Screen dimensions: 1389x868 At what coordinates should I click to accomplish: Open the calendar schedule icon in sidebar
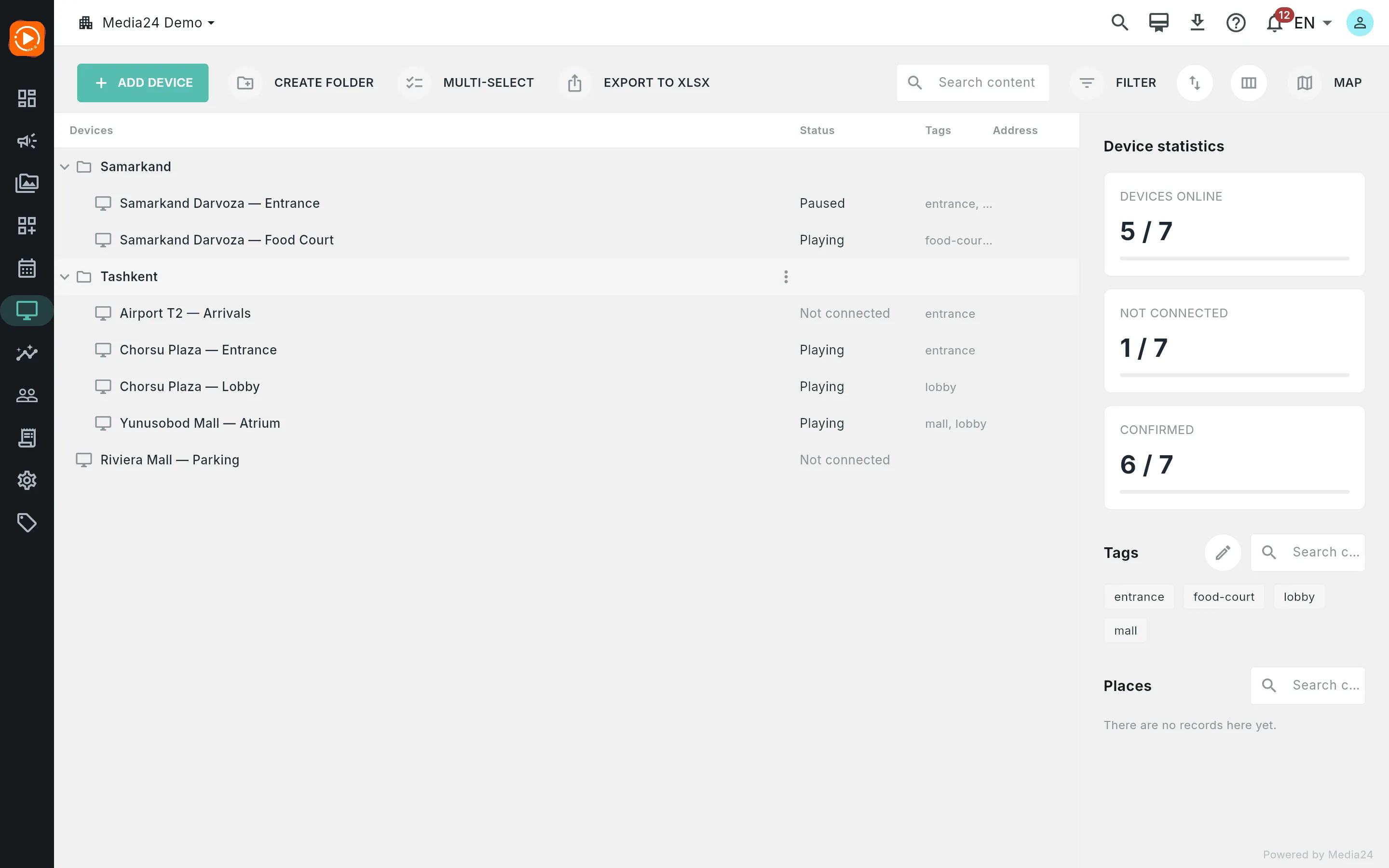click(x=27, y=268)
